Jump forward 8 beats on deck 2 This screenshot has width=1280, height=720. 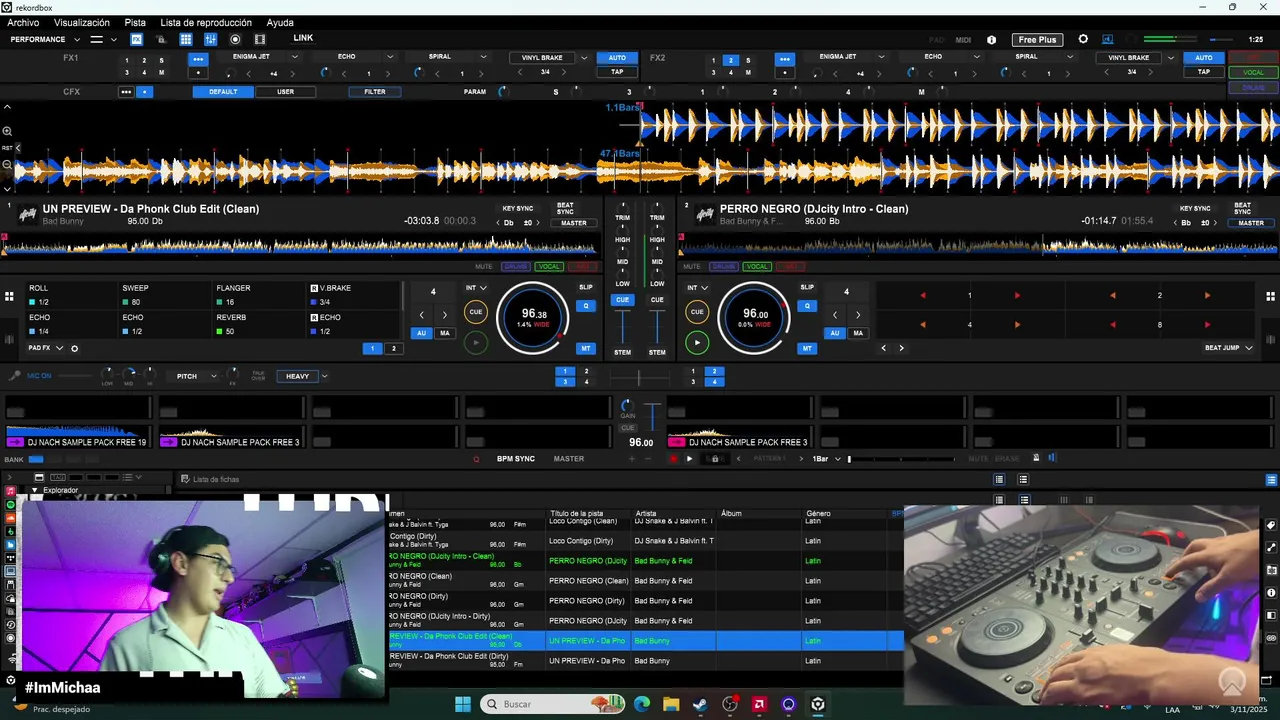click(x=1207, y=325)
